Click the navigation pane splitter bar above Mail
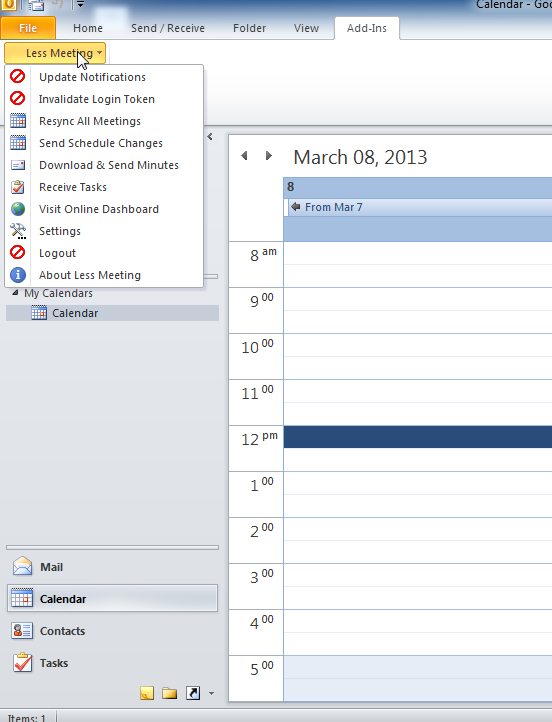This screenshot has height=722, width=552. [112, 547]
